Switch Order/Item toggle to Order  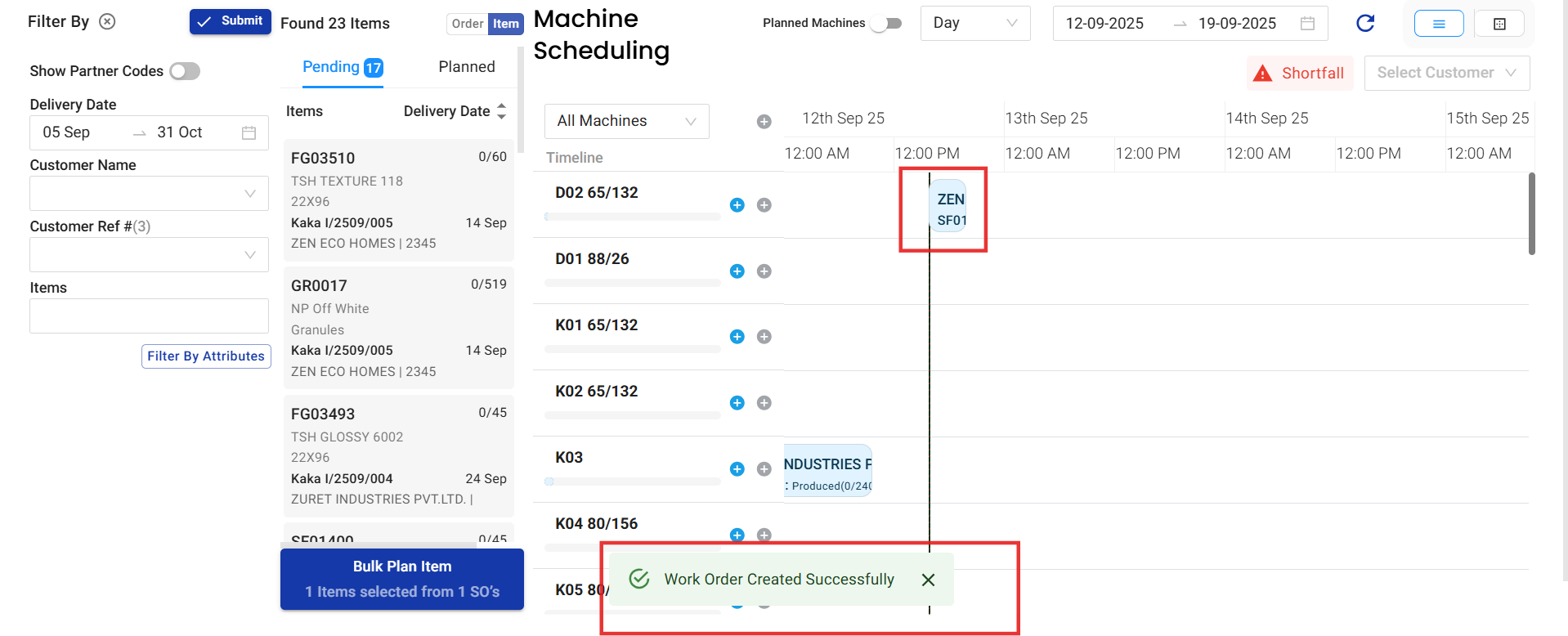[468, 24]
